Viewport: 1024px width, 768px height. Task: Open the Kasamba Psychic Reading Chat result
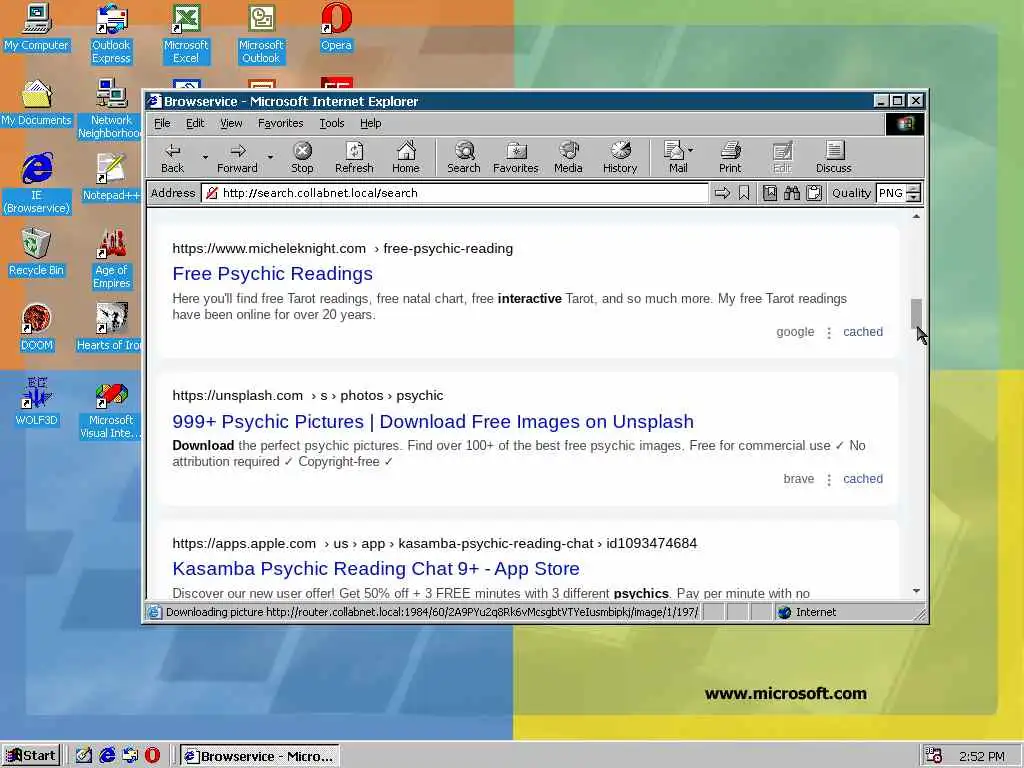376,569
